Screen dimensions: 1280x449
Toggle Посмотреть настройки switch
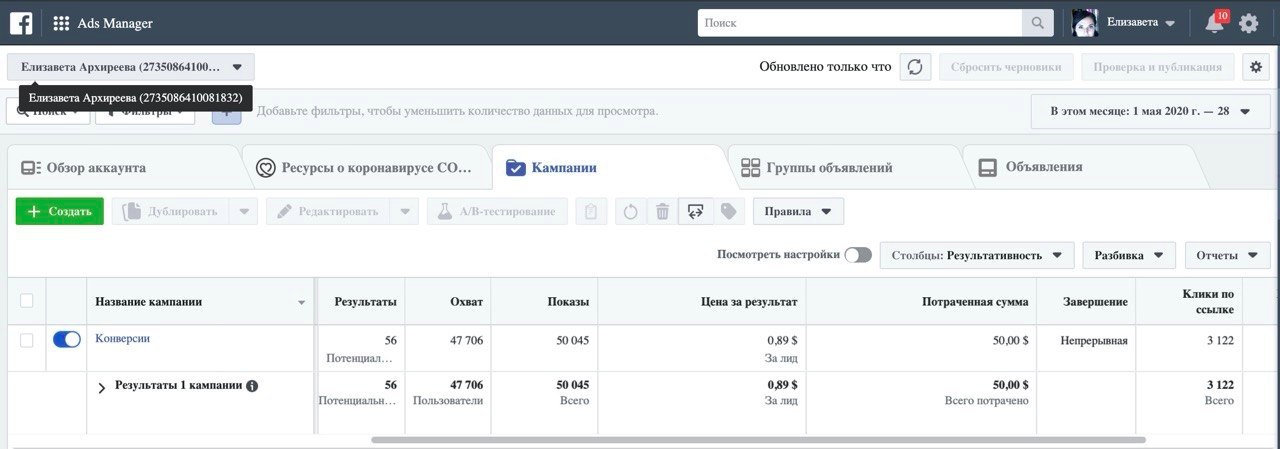pyautogui.click(x=858, y=255)
